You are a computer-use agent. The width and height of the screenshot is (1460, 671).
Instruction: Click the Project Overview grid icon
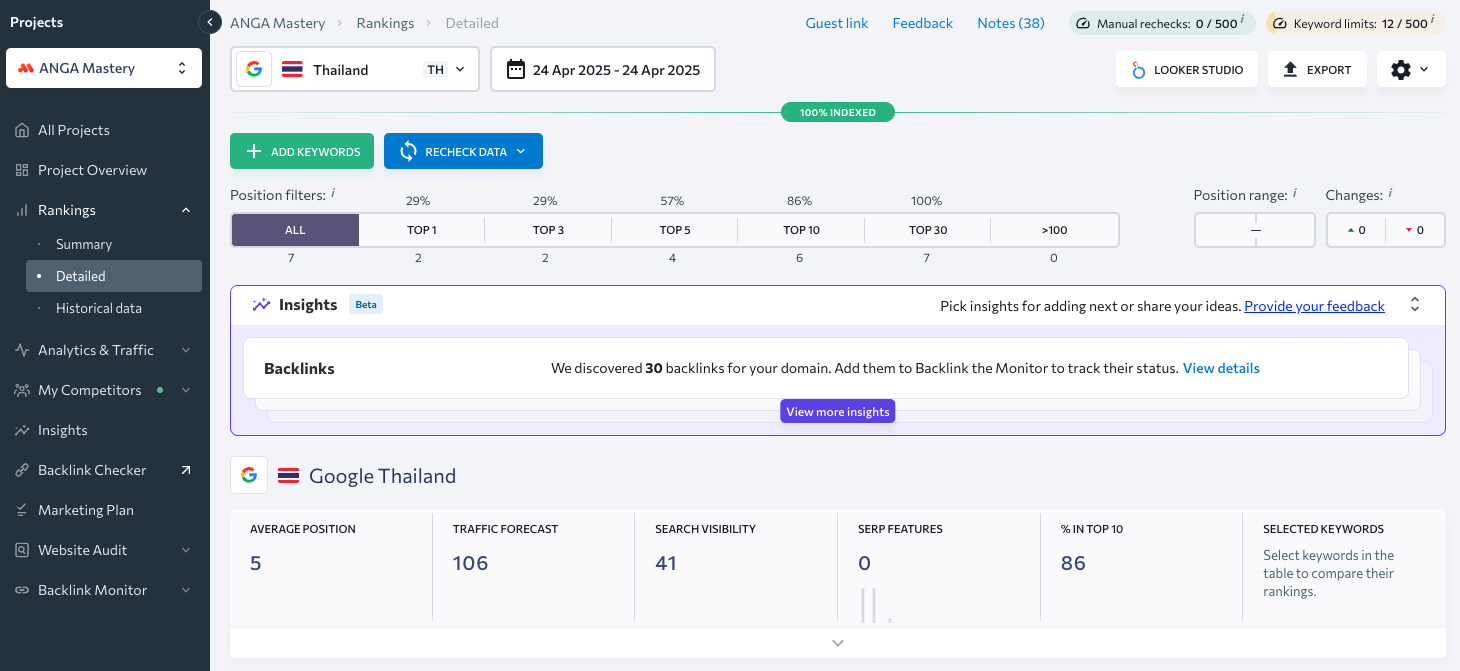22,170
